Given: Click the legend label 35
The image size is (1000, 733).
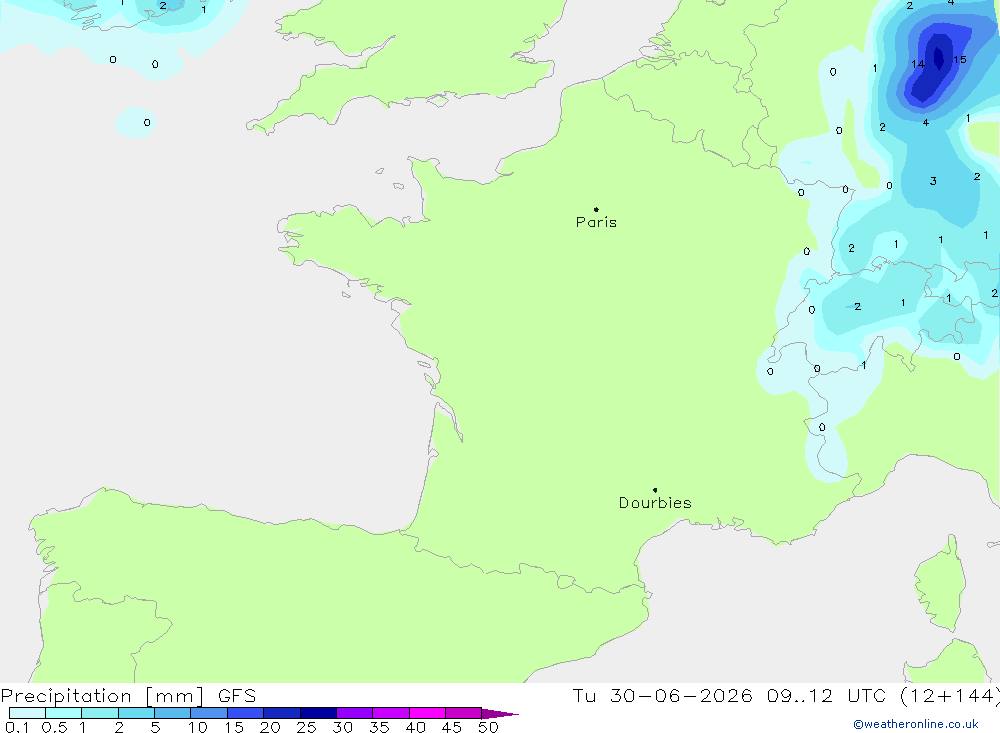Looking at the screenshot, I should click(x=379, y=727).
